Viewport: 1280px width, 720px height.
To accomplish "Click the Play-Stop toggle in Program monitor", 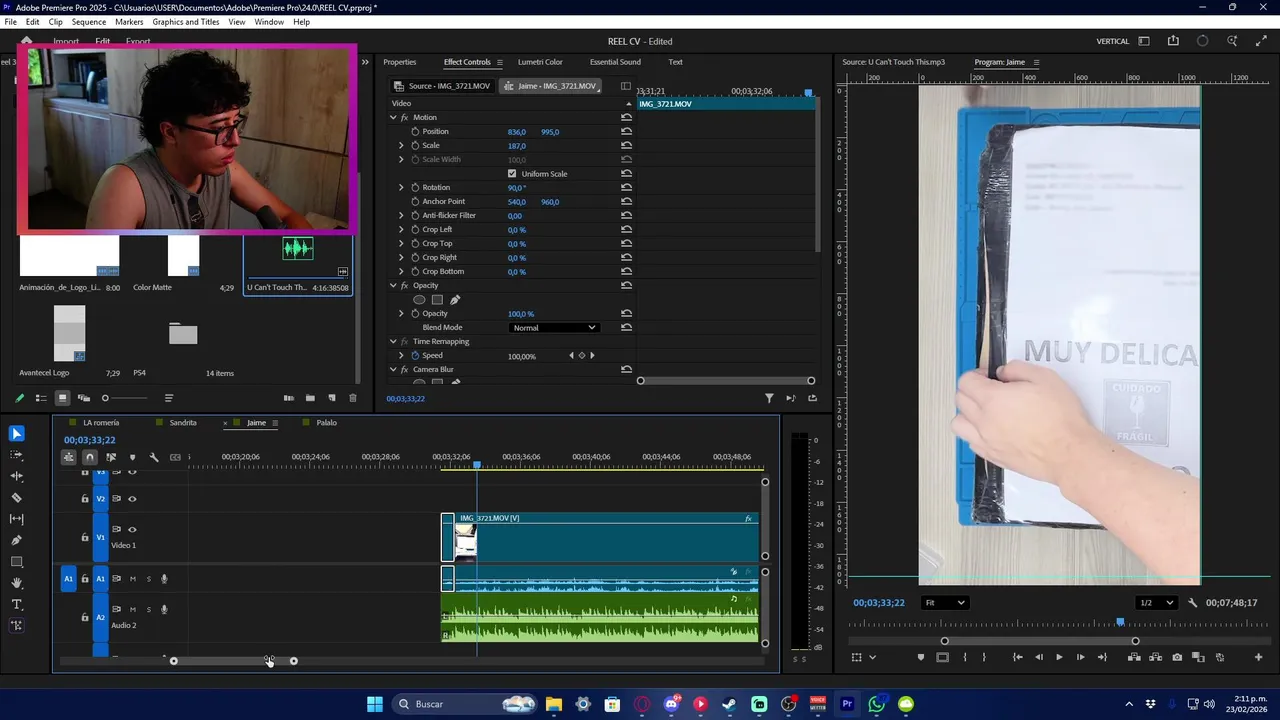I will click(x=1059, y=657).
